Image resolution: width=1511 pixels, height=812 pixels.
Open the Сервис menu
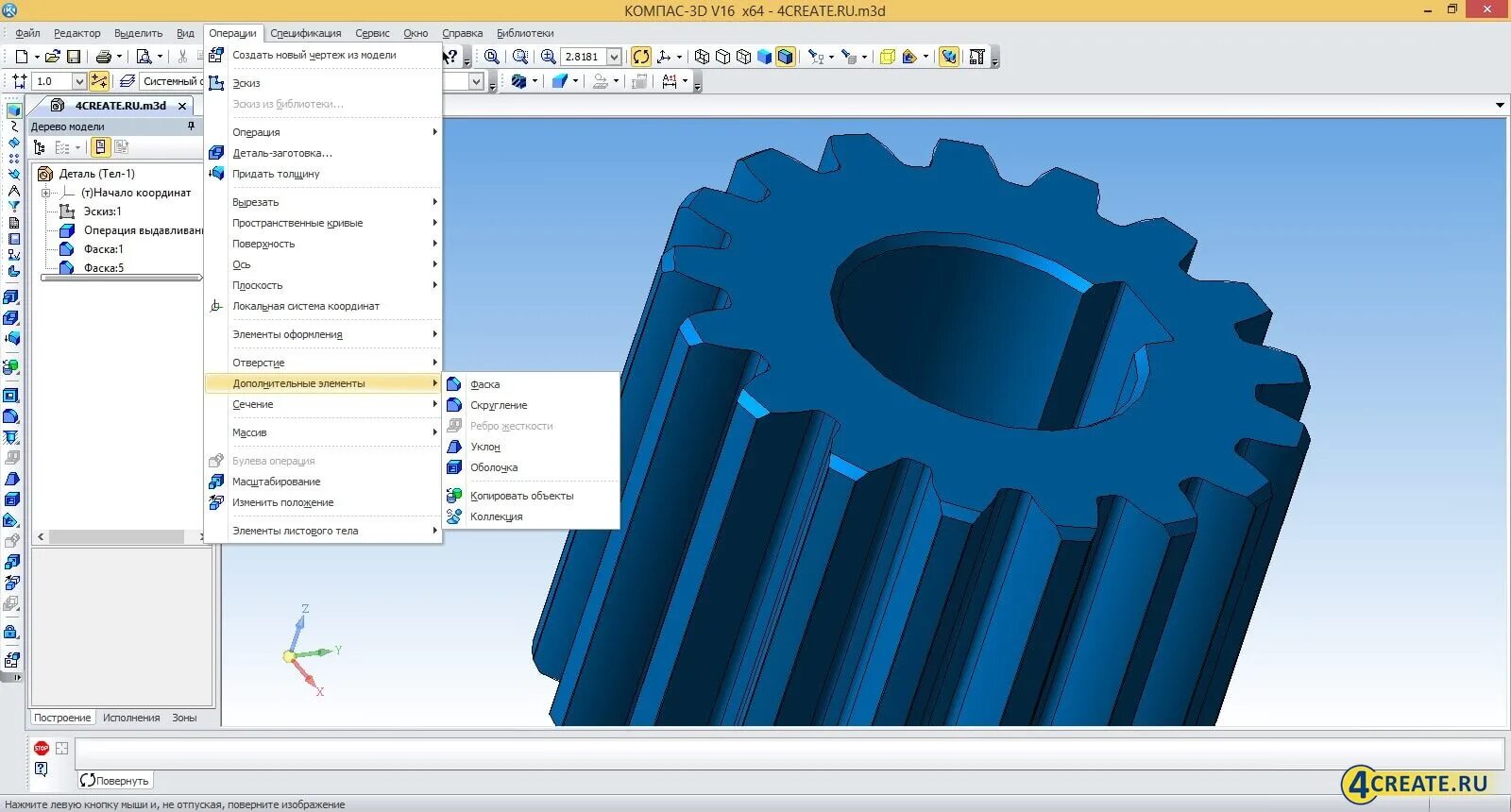[x=372, y=33]
